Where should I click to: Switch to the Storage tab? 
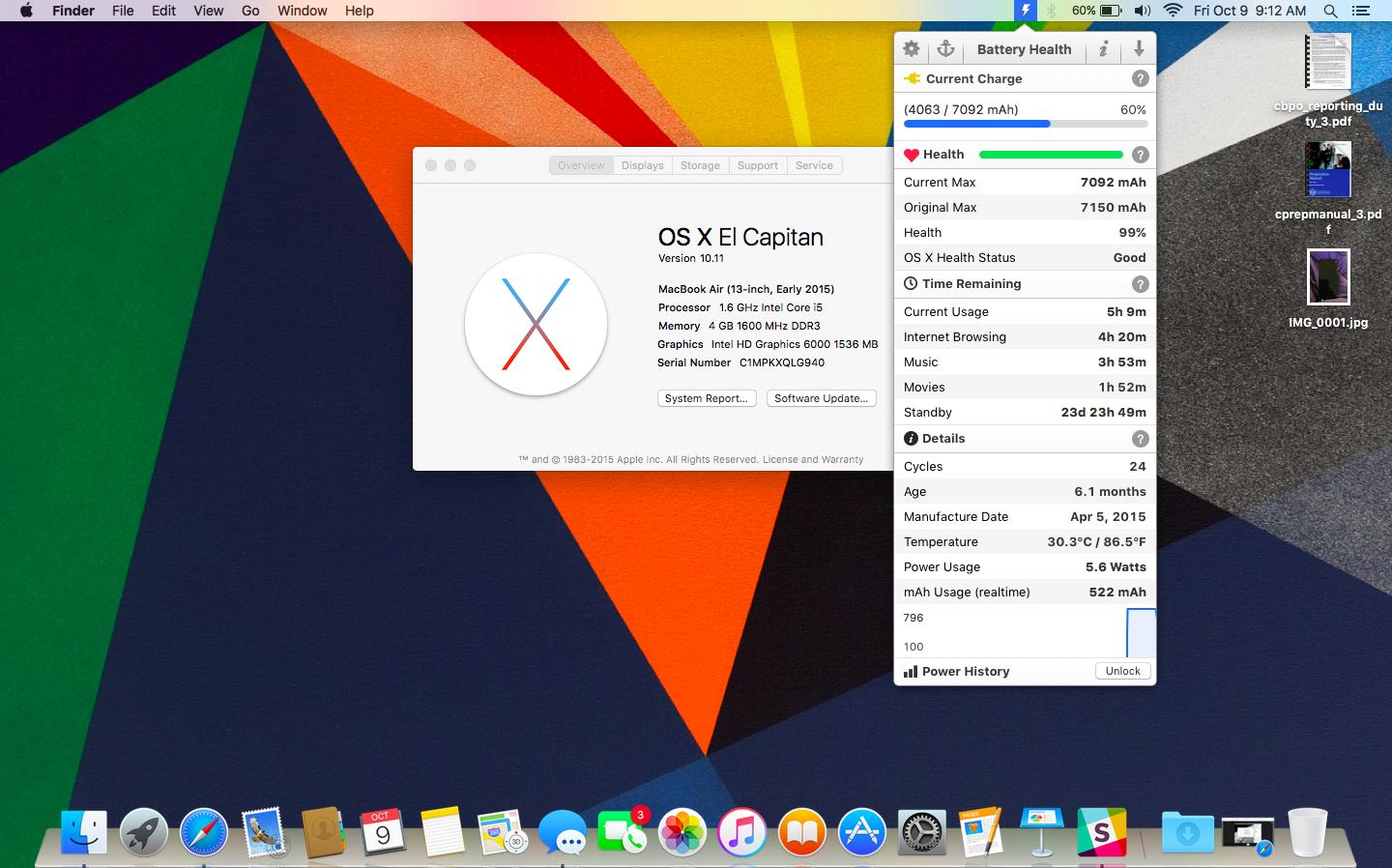(x=700, y=165)
